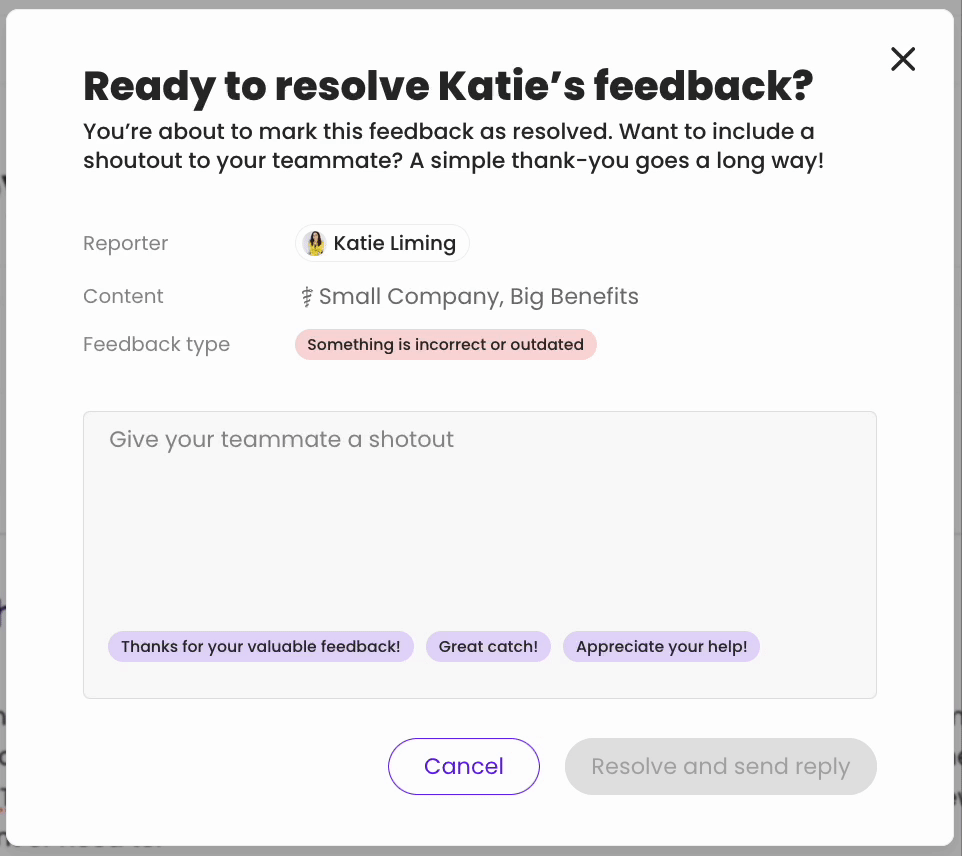Screen dimensions: 962x856
Task: Focus the teammate shoutout text box
Action: pyautogui.click(x=479, y=520)
